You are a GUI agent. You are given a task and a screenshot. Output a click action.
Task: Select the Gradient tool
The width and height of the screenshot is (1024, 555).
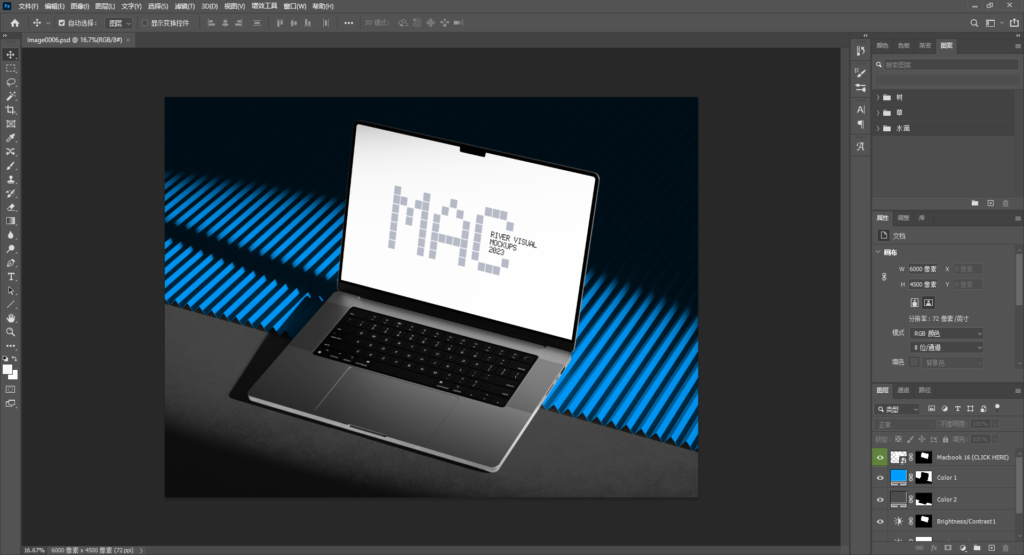click(10, 221)
